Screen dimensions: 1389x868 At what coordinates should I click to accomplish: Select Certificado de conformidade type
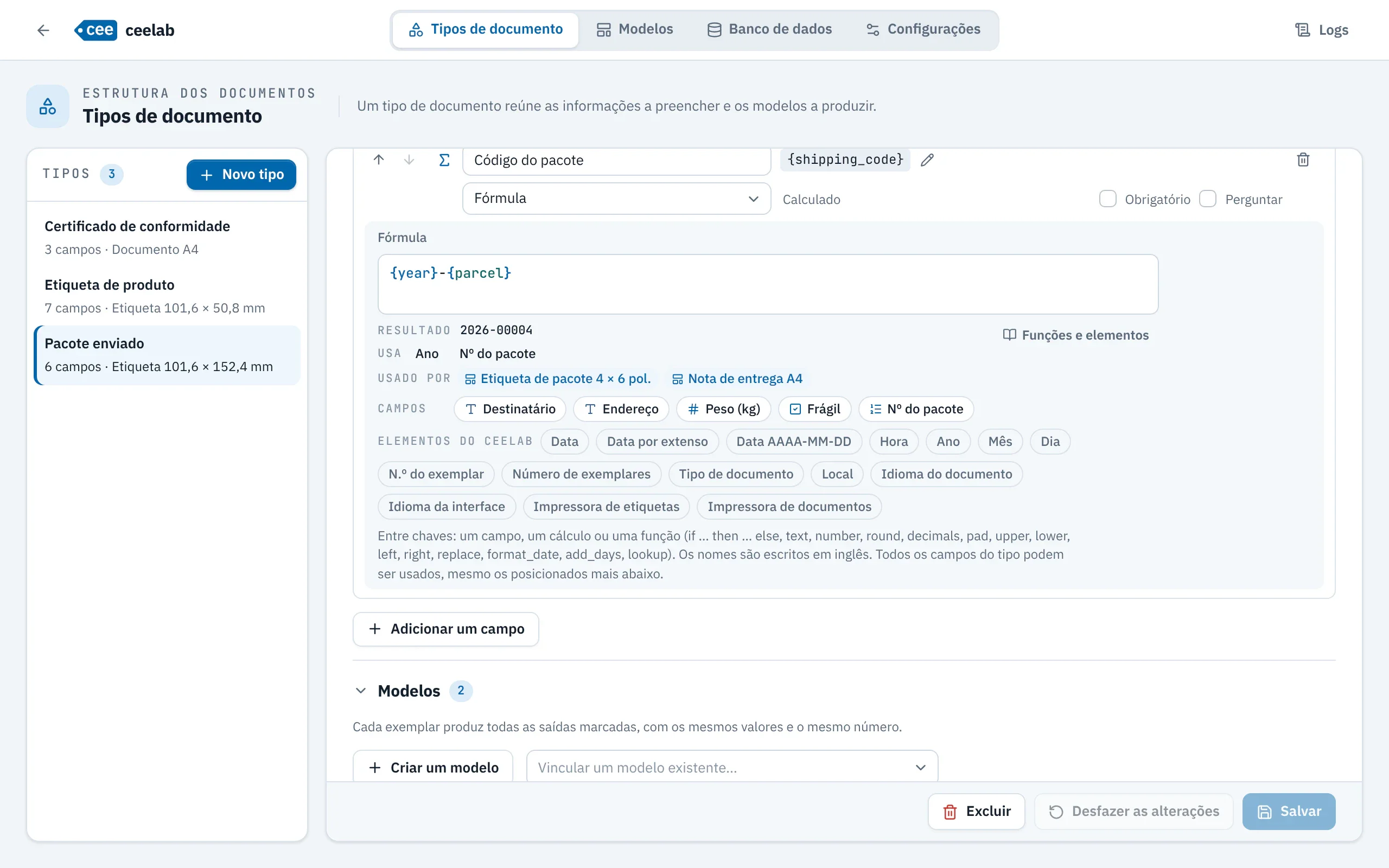pyautogui.click(x=167, y=238)
